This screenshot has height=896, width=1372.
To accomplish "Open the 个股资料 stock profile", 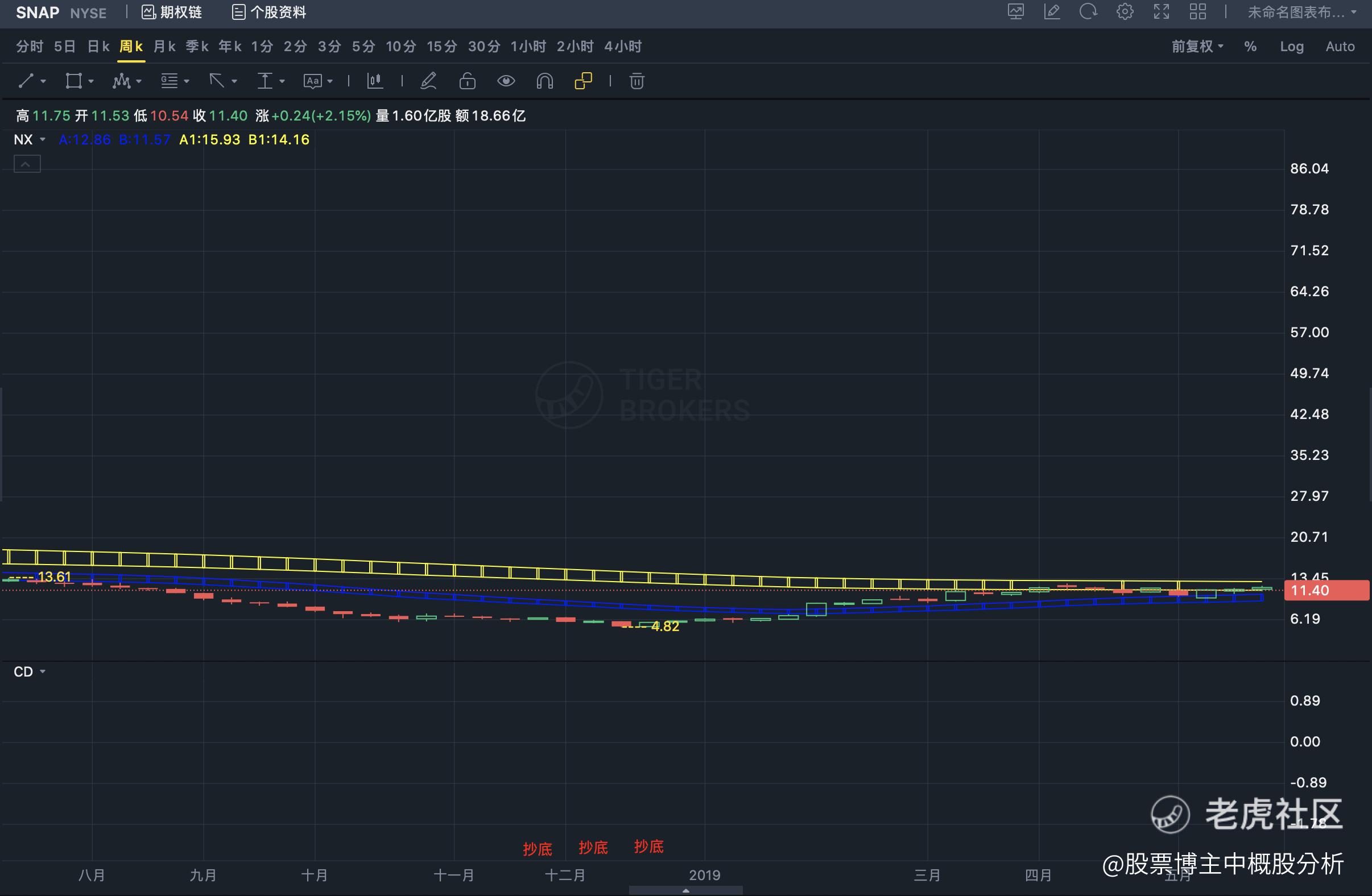I will click(x=268, y=12).
